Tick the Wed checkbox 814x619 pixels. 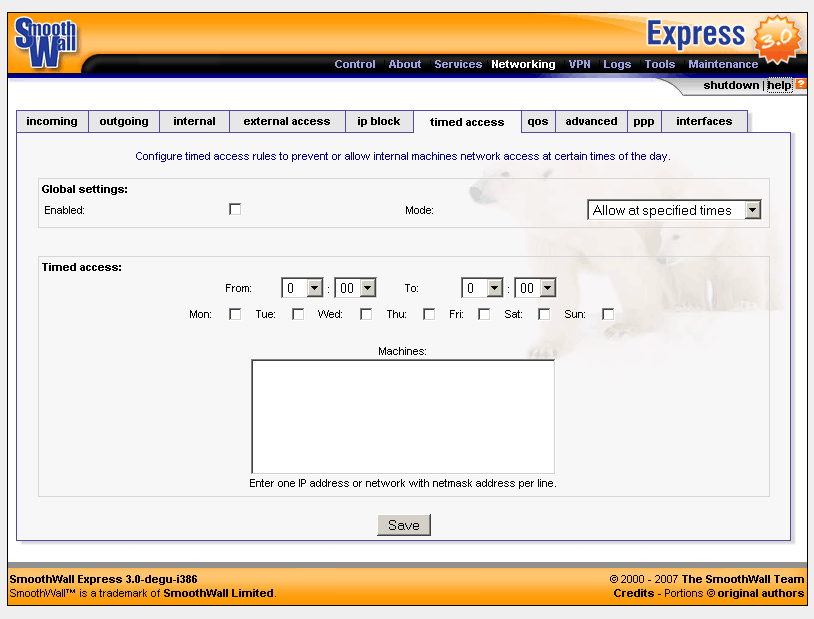click(x=366, y=314)
